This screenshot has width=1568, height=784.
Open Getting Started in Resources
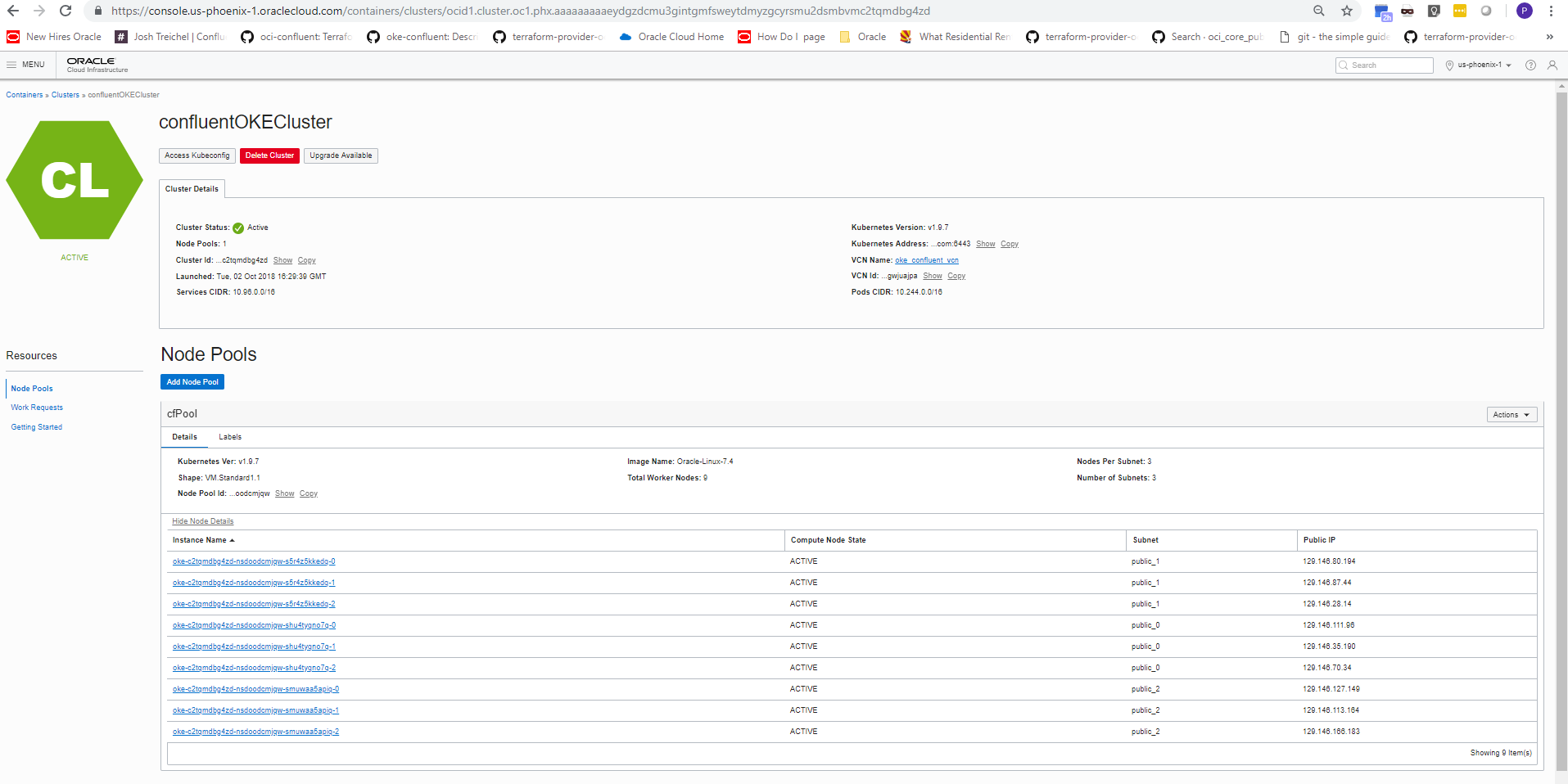(37, 427)
